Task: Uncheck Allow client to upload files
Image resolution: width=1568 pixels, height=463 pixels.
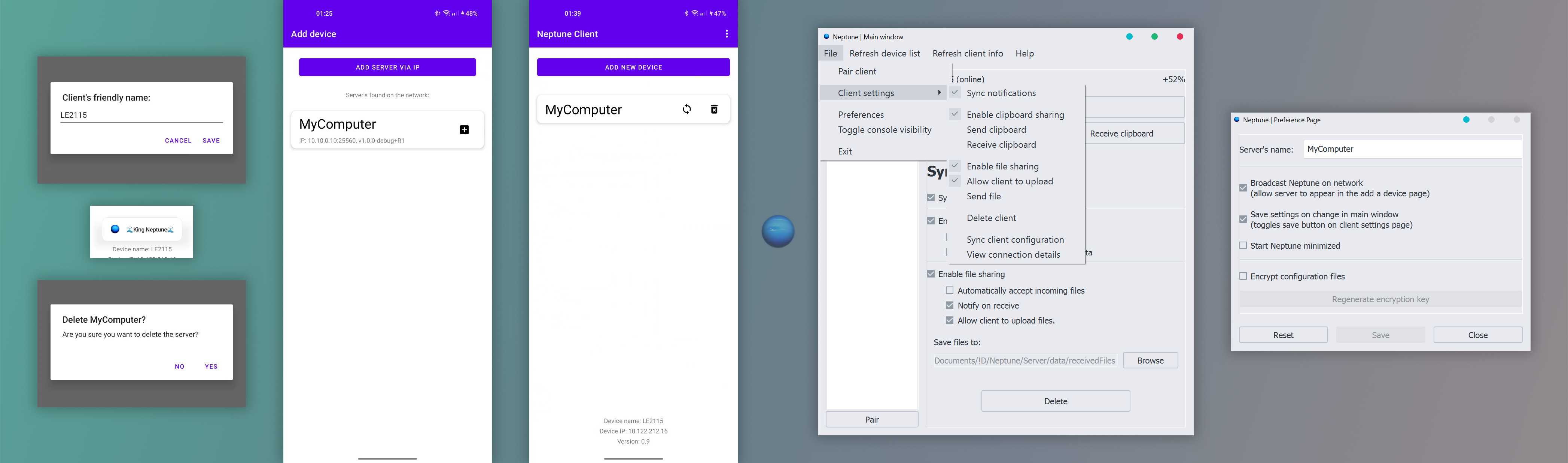Action: click(x=950, y=321)
